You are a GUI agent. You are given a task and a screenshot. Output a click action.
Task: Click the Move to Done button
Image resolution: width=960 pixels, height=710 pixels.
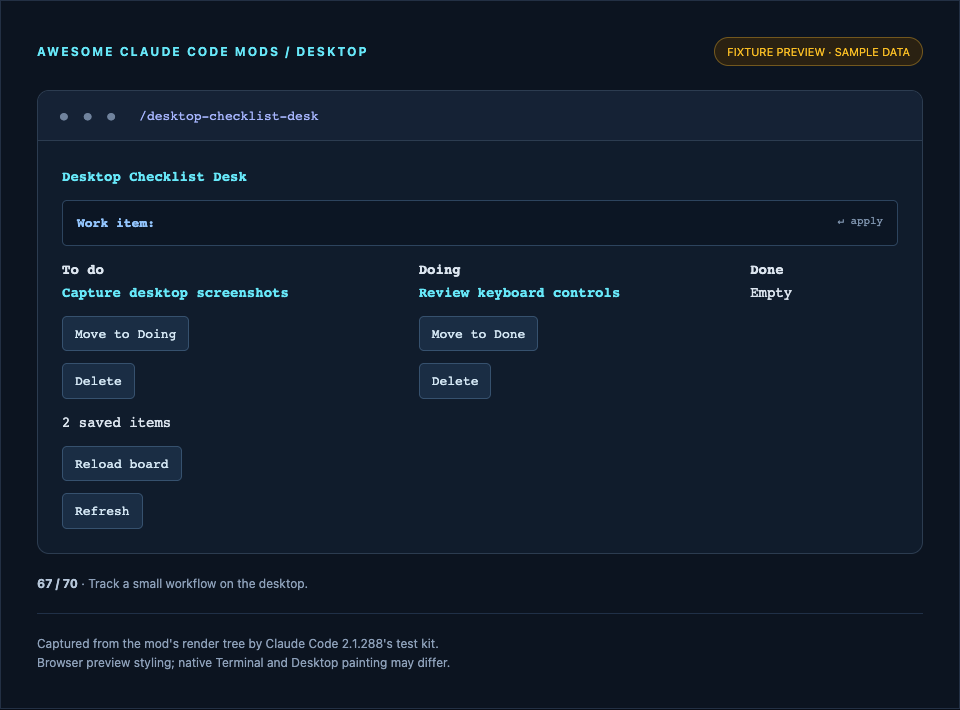[x=478, y=334]
